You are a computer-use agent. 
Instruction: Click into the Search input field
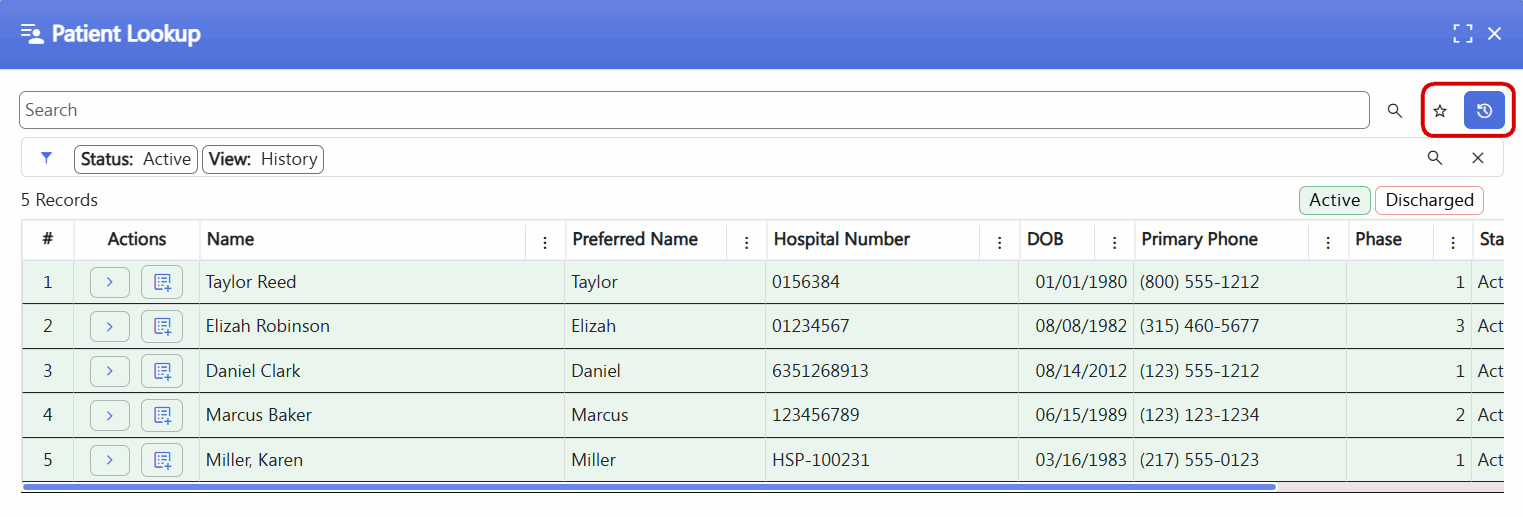tap(694, 110)
